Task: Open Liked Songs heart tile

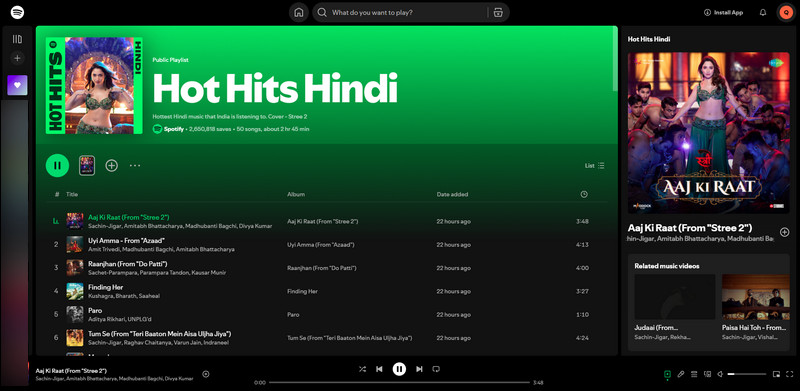Action: [17, 85]
